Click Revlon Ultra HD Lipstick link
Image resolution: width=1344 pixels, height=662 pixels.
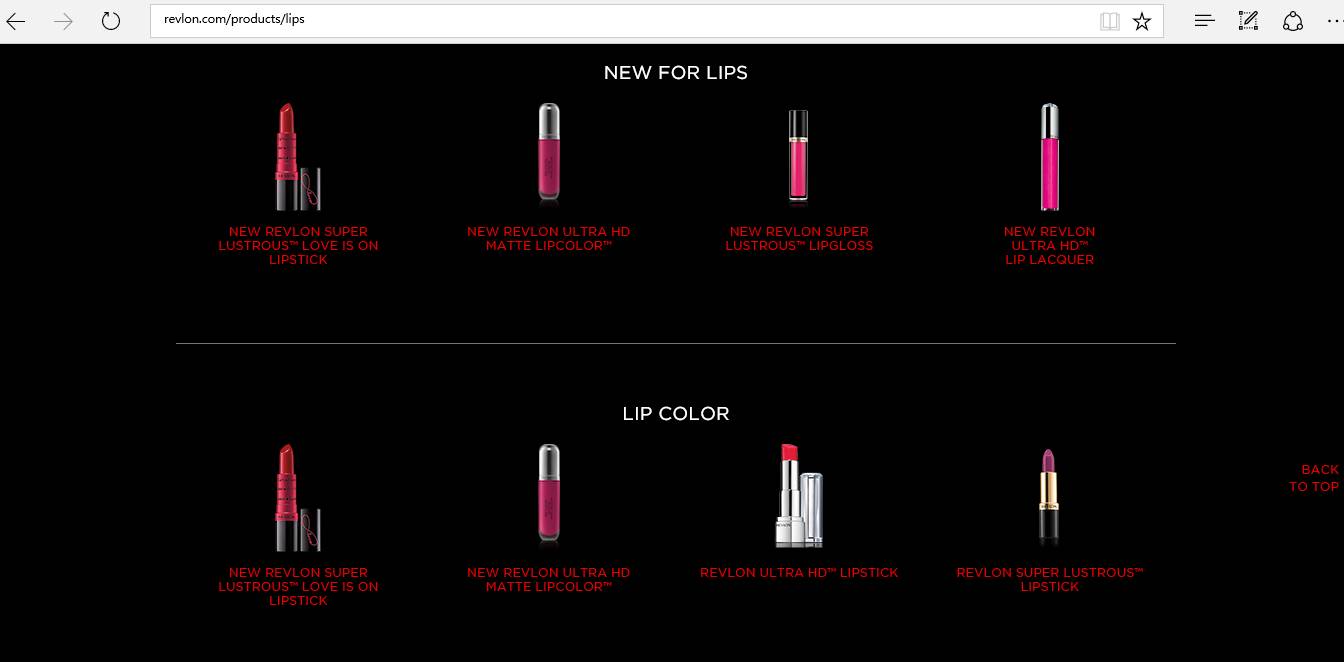pos(799,573)
